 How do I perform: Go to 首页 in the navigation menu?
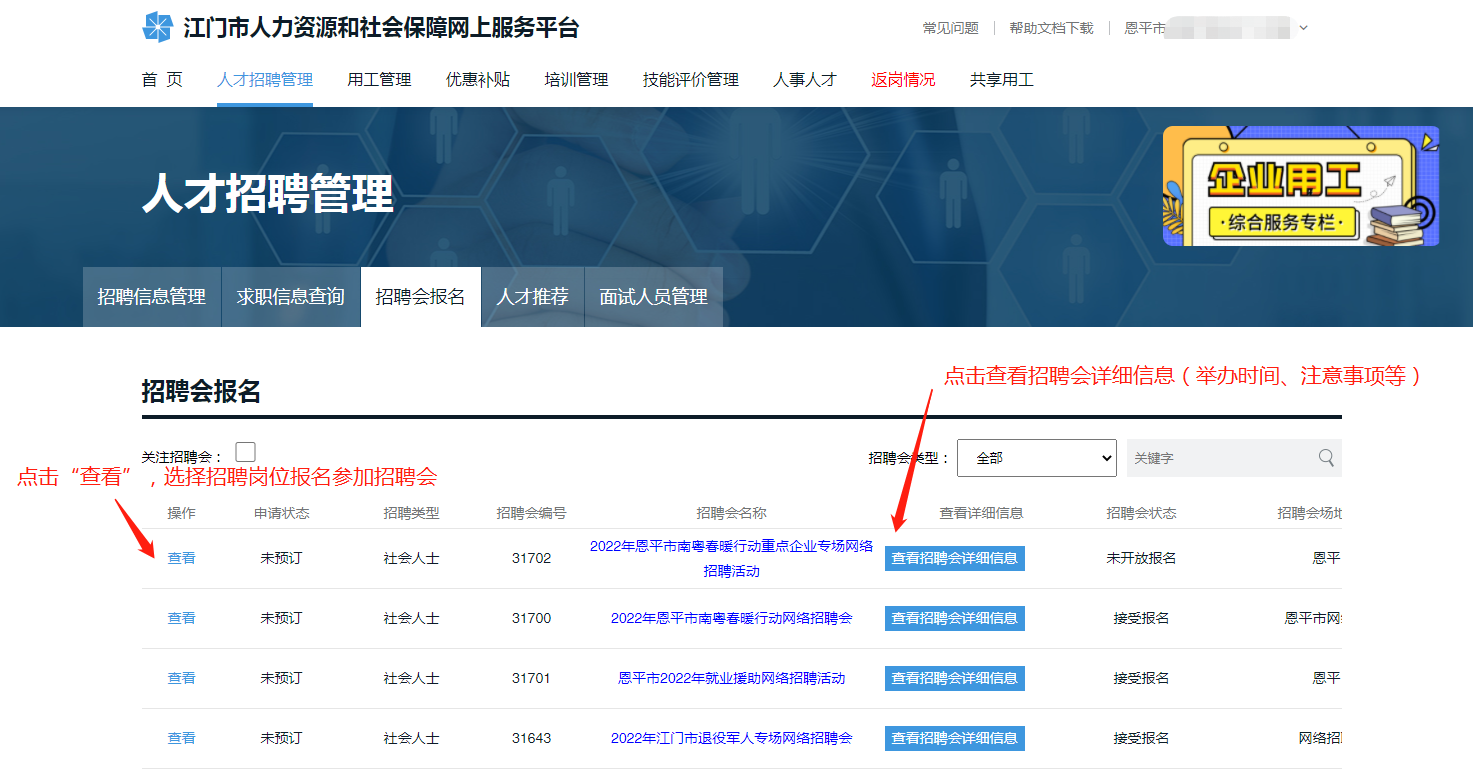click(162, 80)
